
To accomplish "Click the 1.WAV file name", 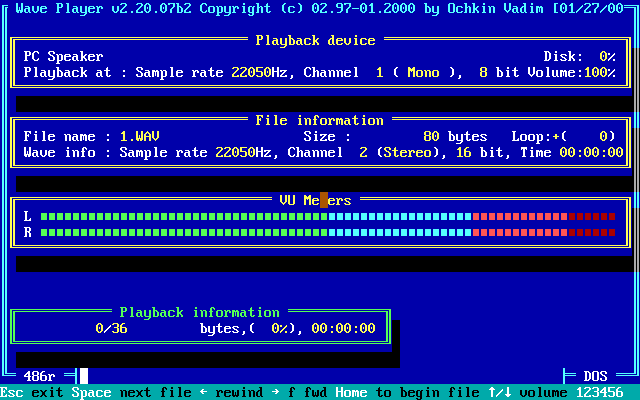I will point(139,136).
